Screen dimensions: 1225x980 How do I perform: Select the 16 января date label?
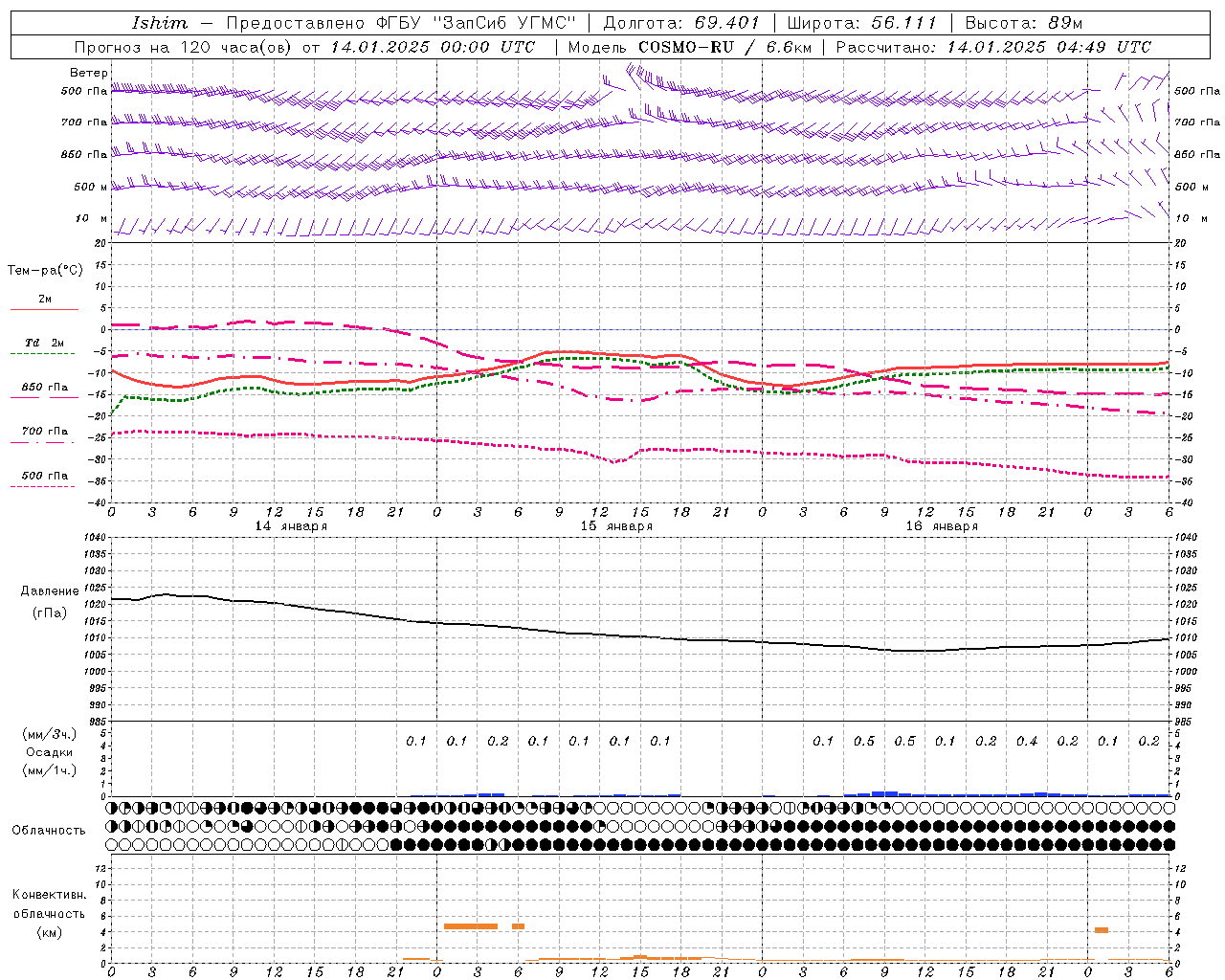[x=942, y=526]
